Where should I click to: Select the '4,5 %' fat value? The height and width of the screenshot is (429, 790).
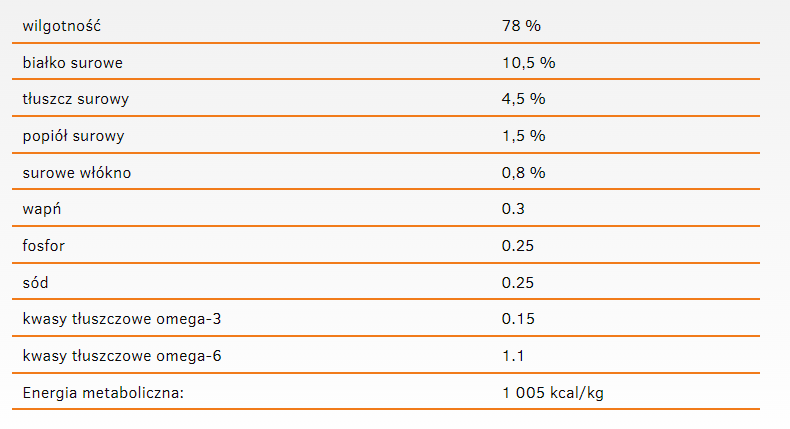click(523, 99)
